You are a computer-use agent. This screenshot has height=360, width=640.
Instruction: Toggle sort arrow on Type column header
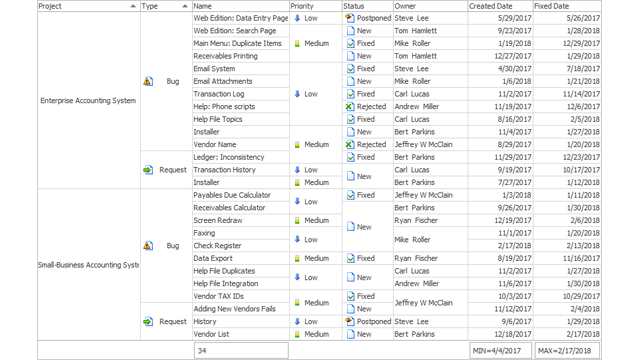185,6
